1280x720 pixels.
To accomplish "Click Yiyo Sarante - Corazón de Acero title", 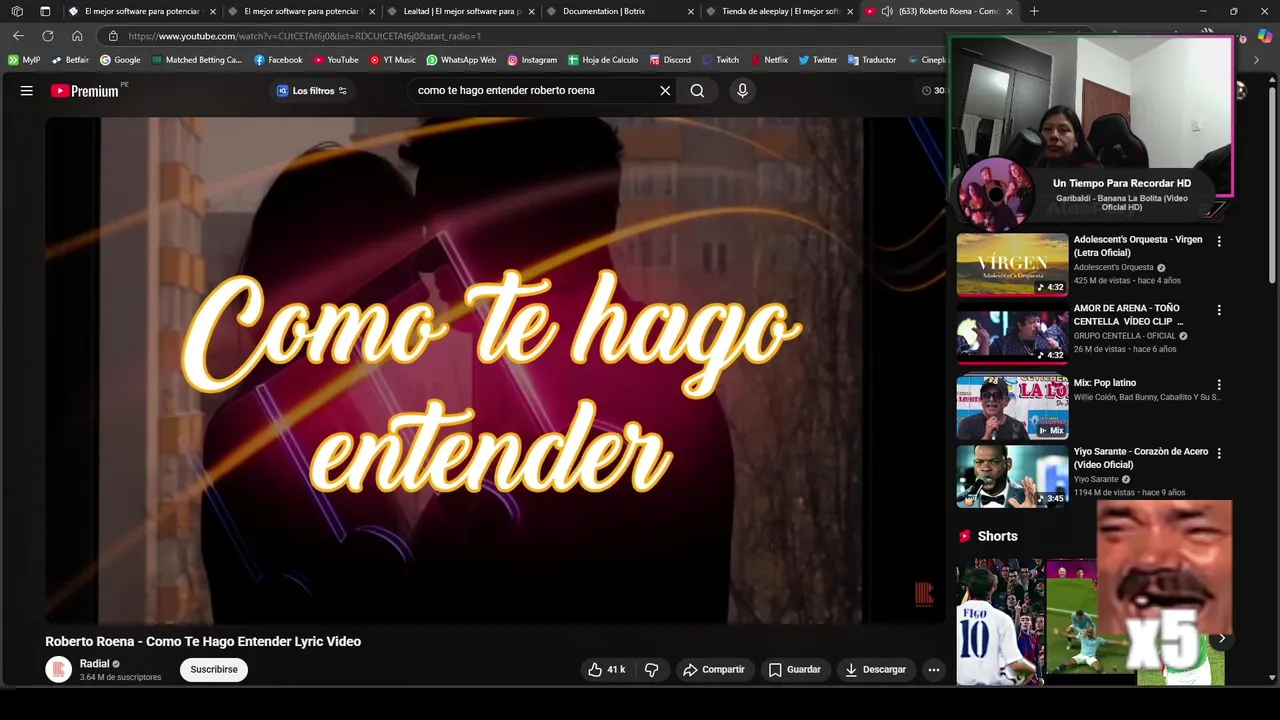I will [1141, 458].
